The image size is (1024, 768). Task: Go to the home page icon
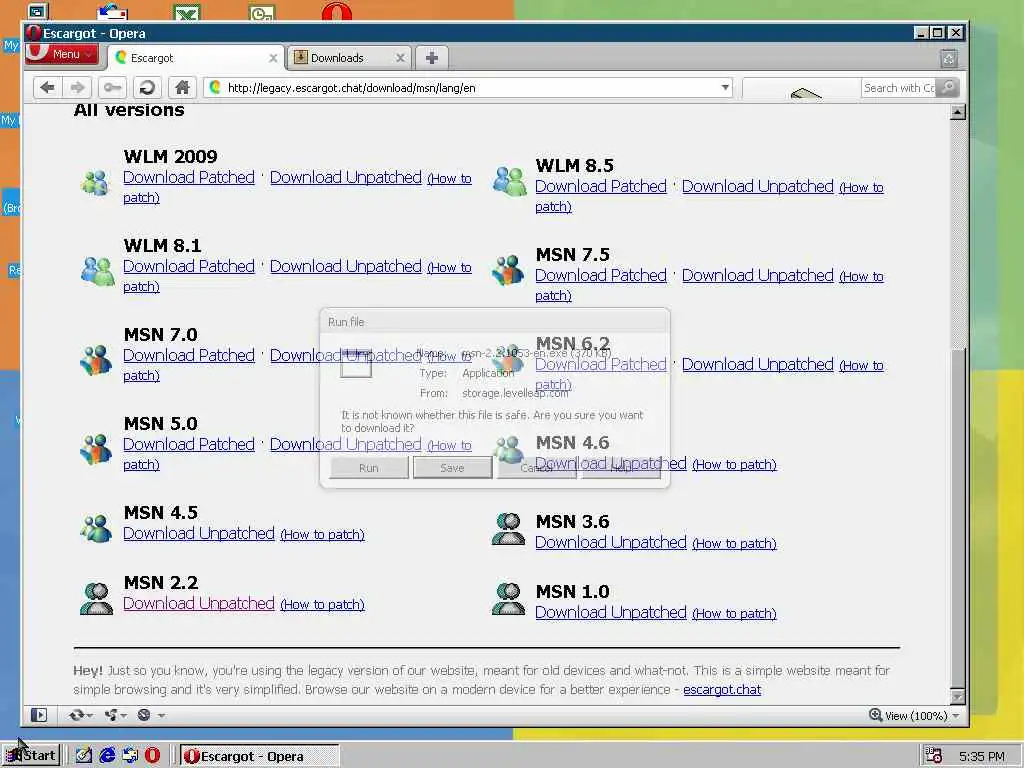click(x=182, y=87)
